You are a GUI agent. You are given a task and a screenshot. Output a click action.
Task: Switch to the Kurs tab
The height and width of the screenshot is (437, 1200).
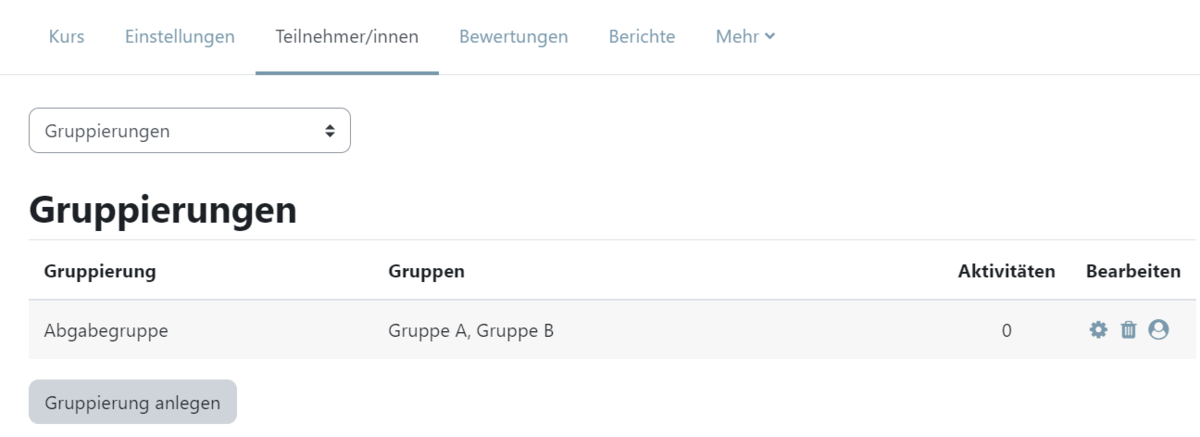click(x=66, y=37)
